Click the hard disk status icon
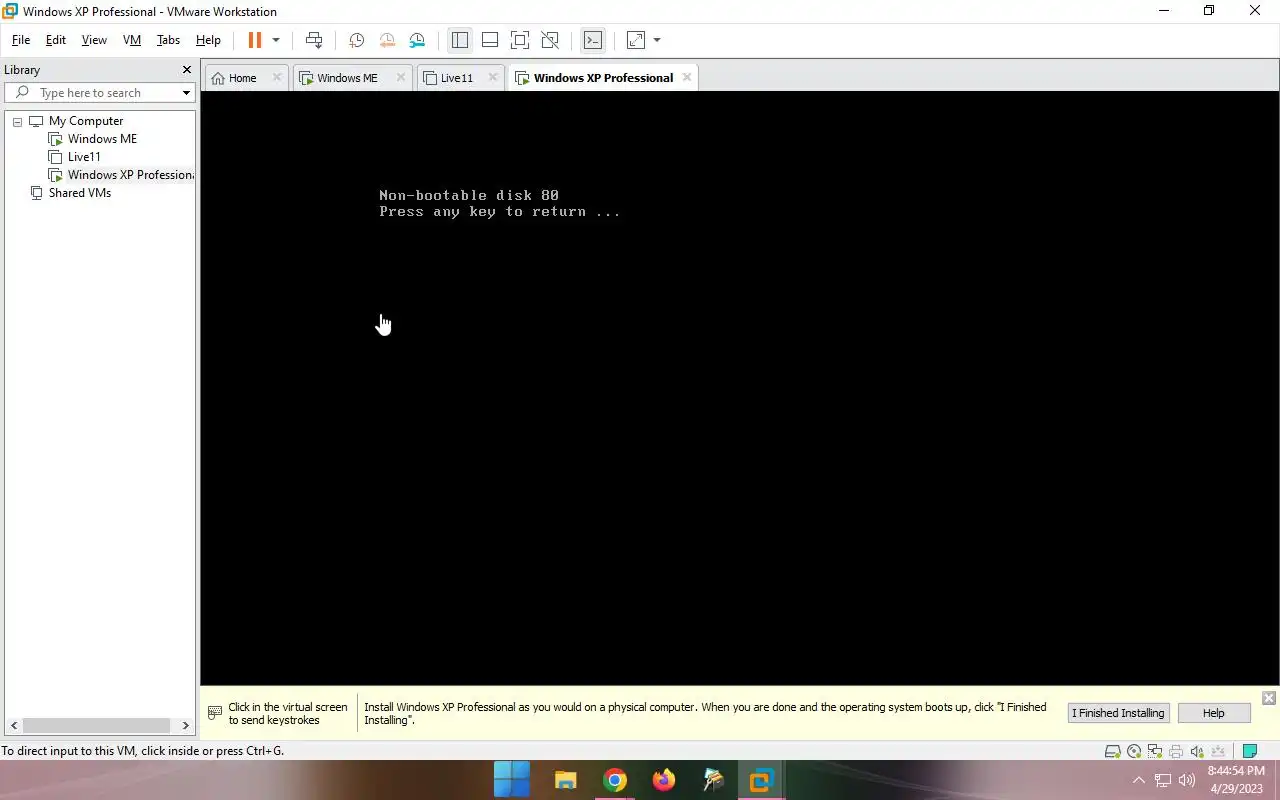The image size is (1280, 800). tap(1112, 751)
